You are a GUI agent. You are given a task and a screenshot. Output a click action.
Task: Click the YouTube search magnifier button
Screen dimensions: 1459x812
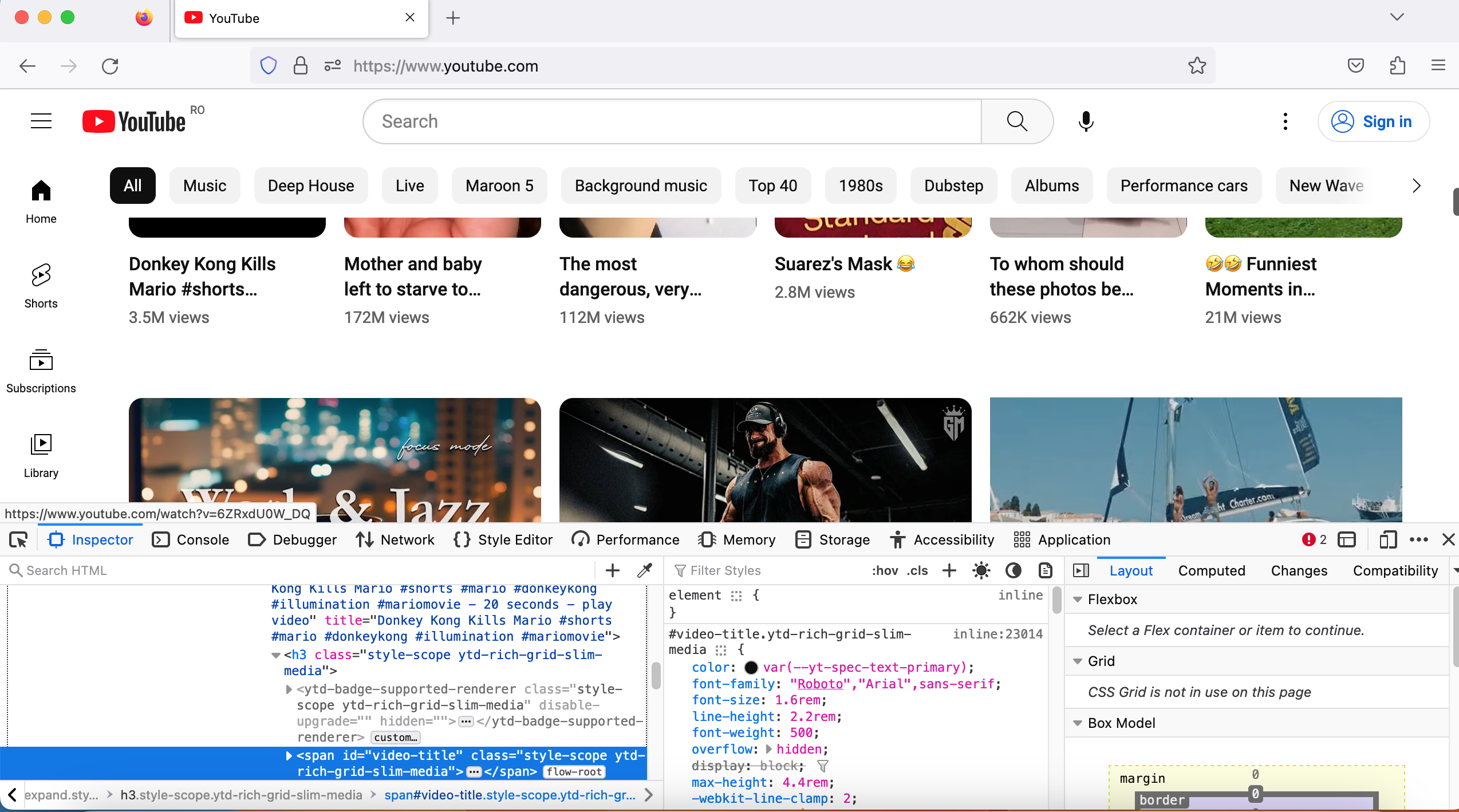pos(1017,121)
